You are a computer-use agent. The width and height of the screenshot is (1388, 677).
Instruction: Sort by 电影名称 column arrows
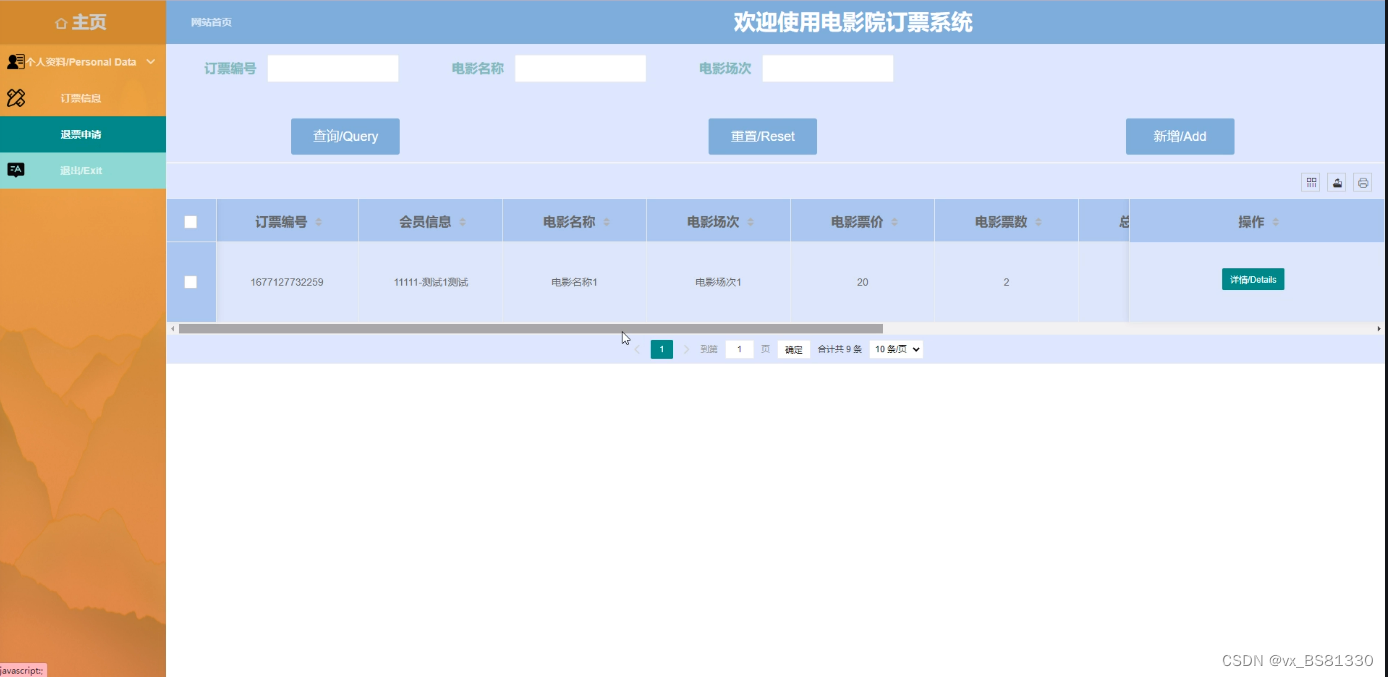point(606,222)
